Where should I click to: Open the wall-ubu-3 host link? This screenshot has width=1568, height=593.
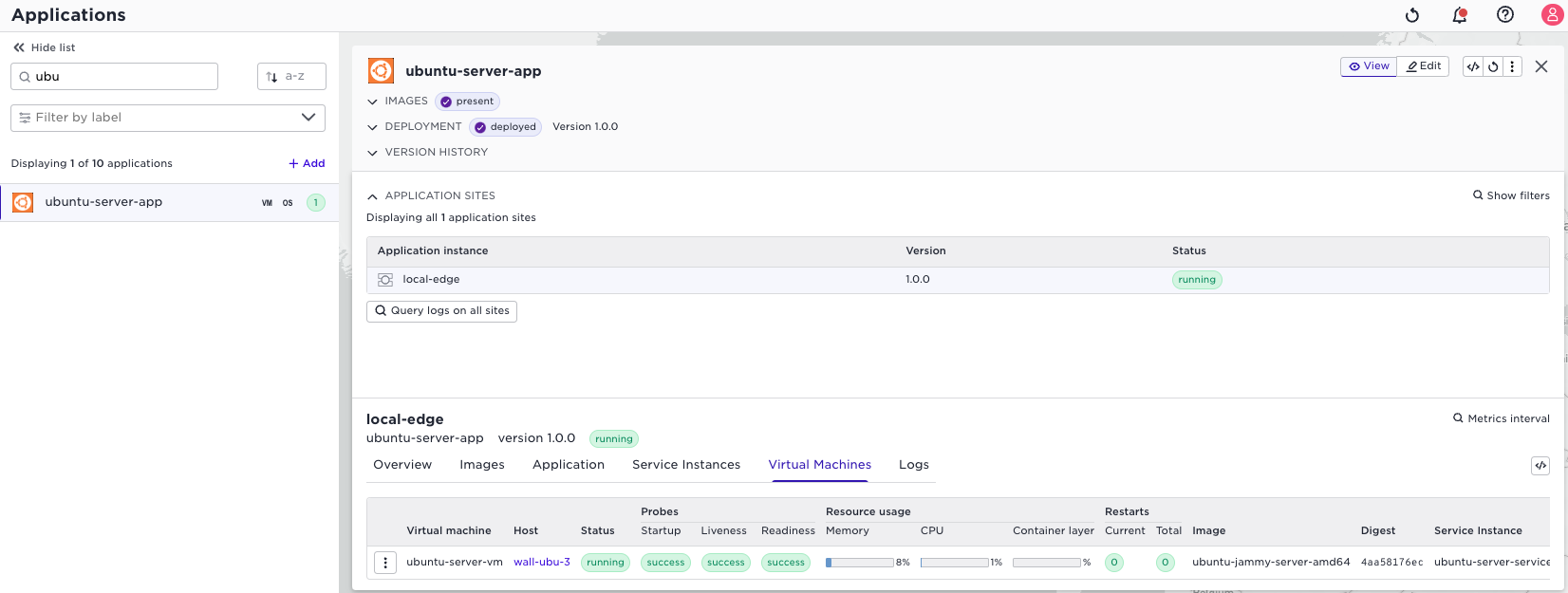click(x=542, y=563)
